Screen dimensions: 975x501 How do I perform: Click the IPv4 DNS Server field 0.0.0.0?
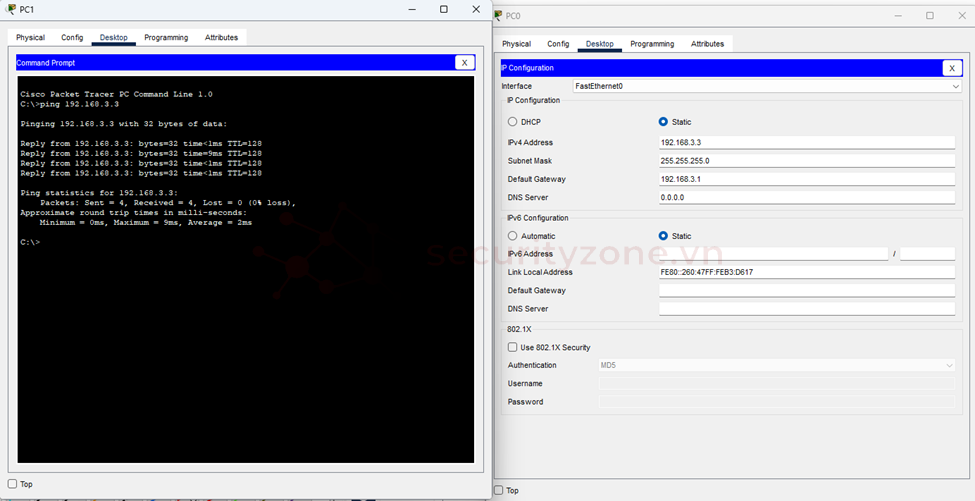click(807, 197)
